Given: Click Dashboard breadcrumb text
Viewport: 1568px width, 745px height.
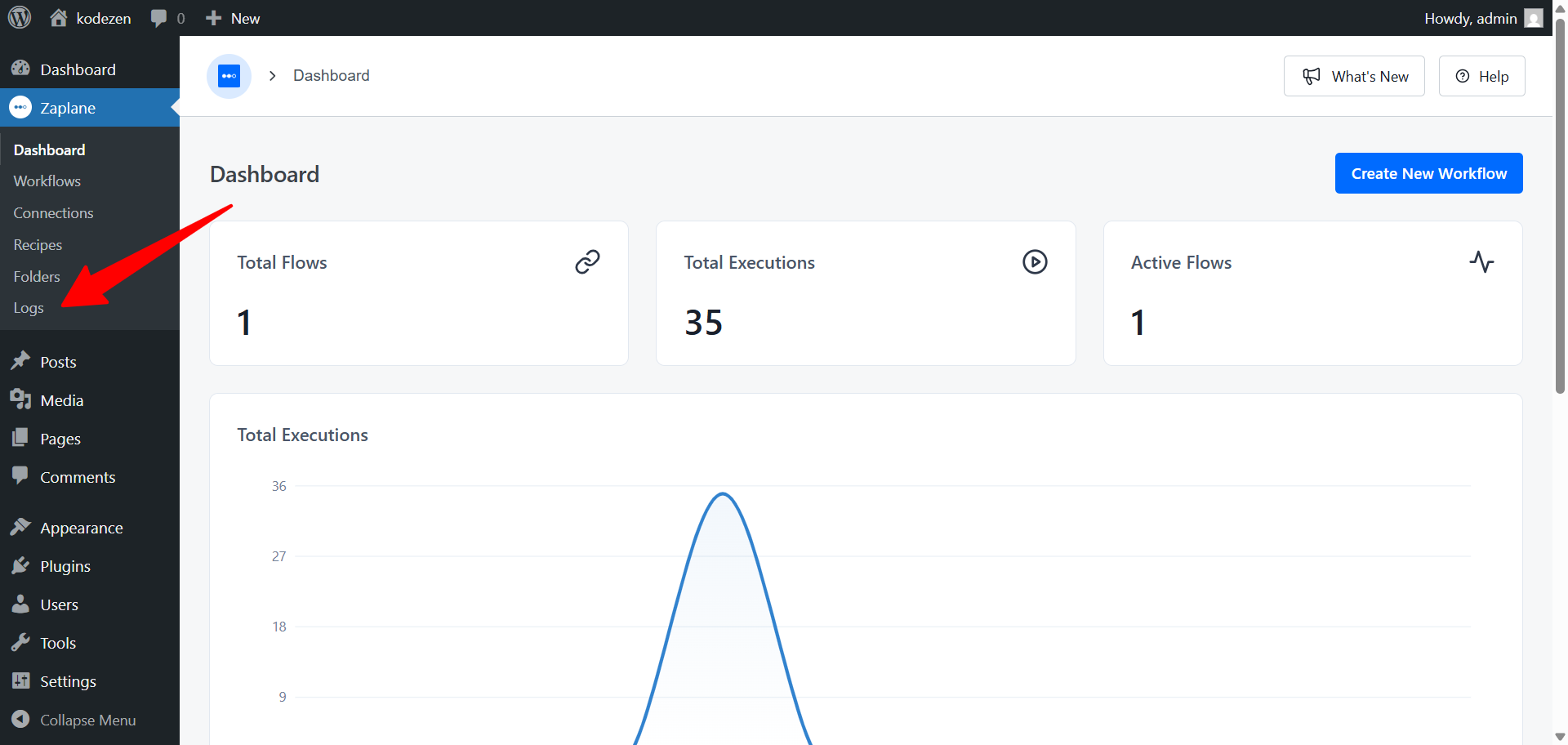Looking at the screenshot, I should pyautogui.click(x=332, y=75).
